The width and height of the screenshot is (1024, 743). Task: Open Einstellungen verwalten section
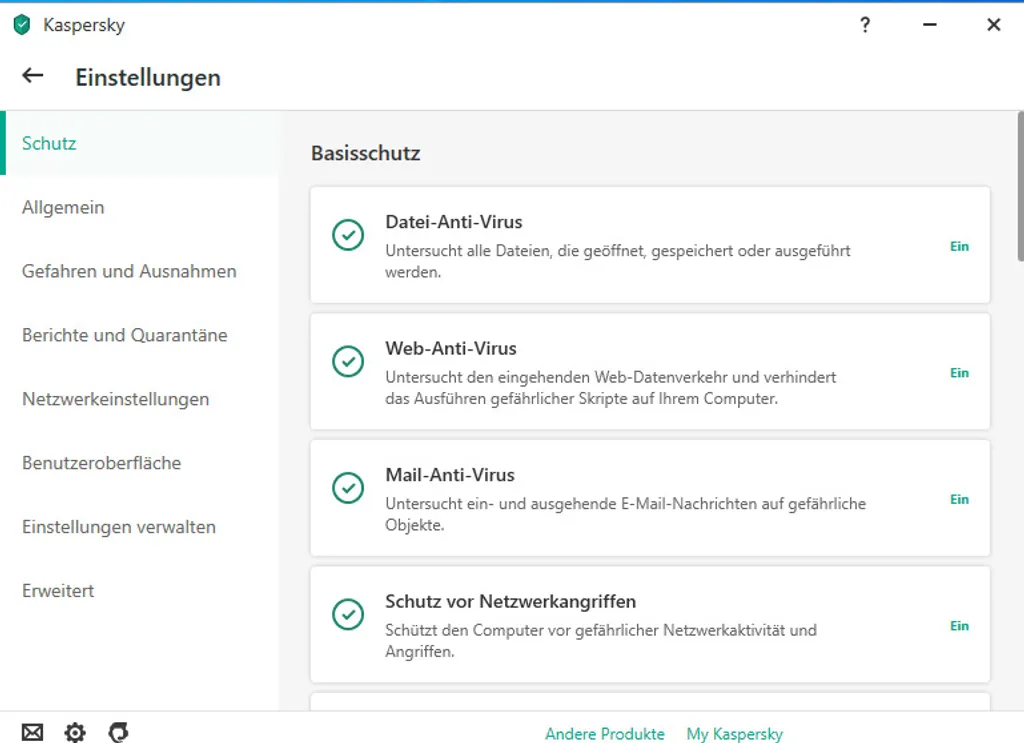tap(140, 527)
